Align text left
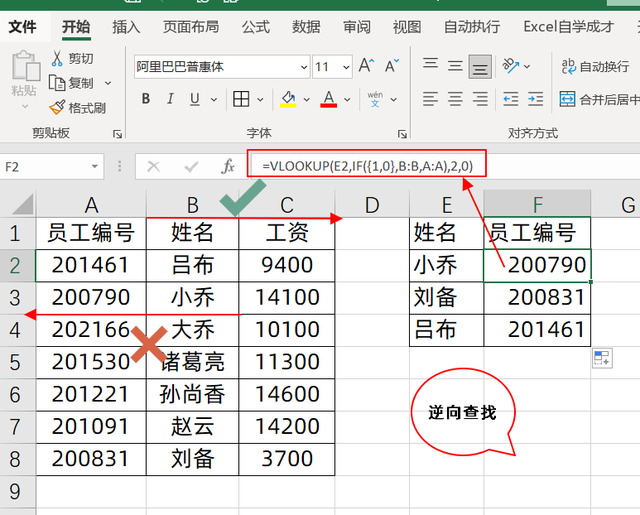Image resolution: width=640 pixels, height=515 pixels. point(430,99)
